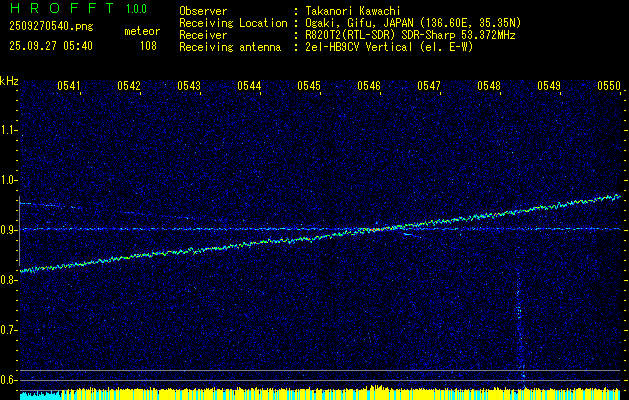Click the observer name Takanori Kawachi
Screen dimensions: 629x400
(352, 11)
